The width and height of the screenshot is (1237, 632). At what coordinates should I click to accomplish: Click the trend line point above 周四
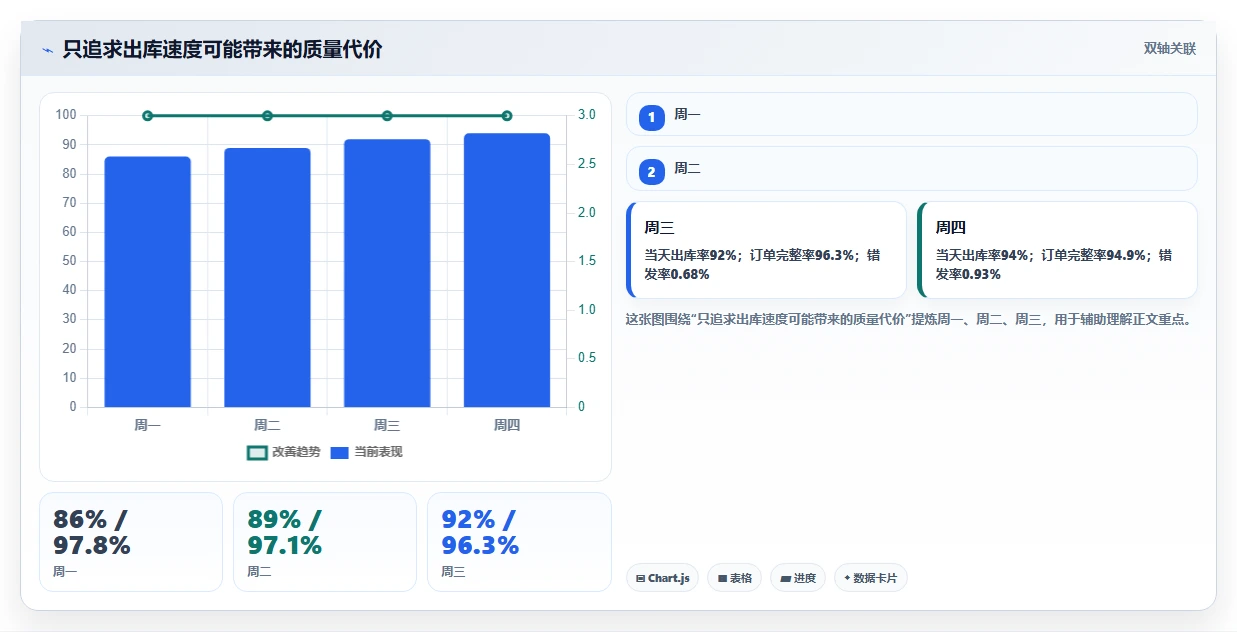tap(507, 116)
